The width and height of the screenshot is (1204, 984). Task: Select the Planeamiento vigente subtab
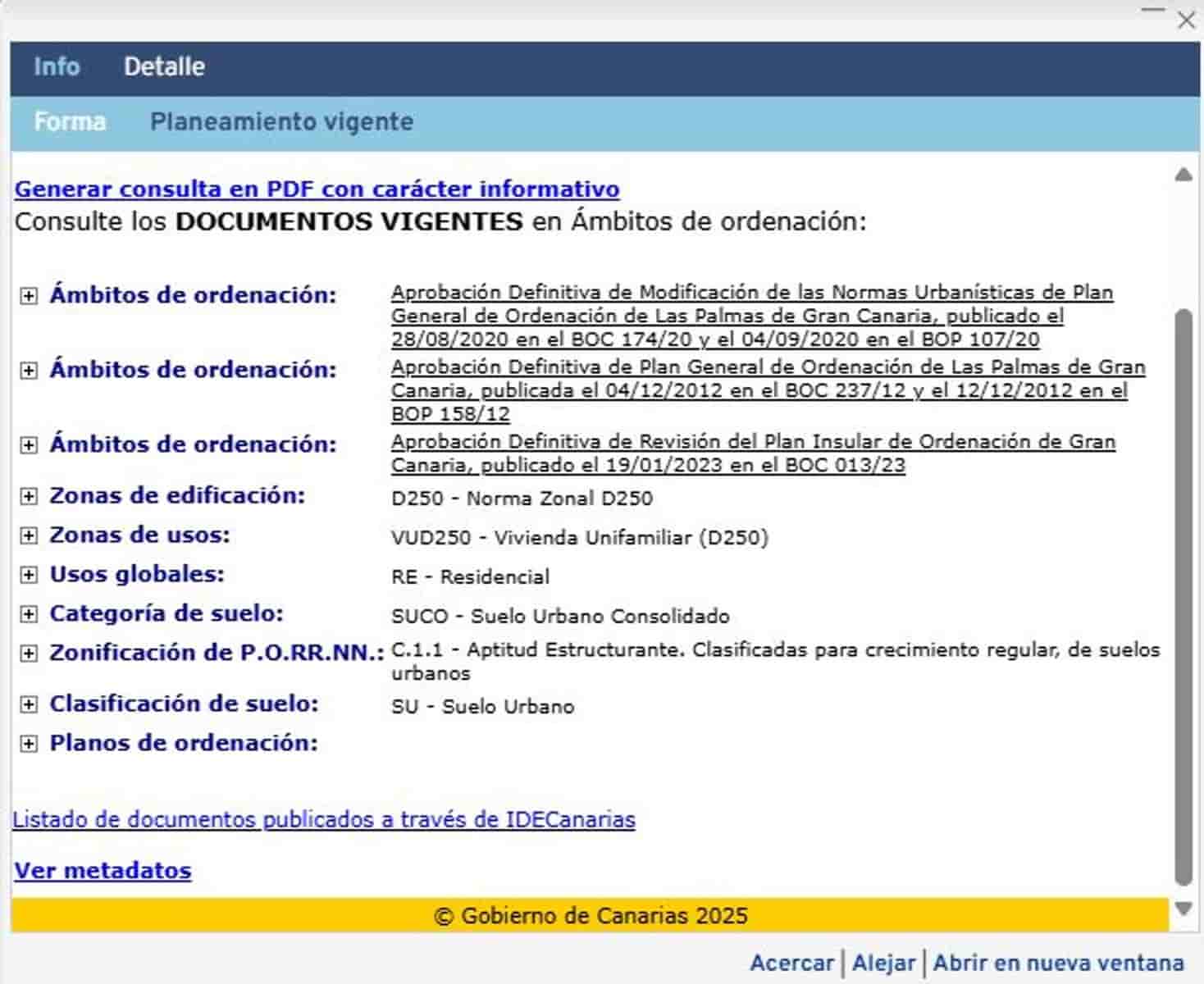pyautogui.click(x=281, y=122)
